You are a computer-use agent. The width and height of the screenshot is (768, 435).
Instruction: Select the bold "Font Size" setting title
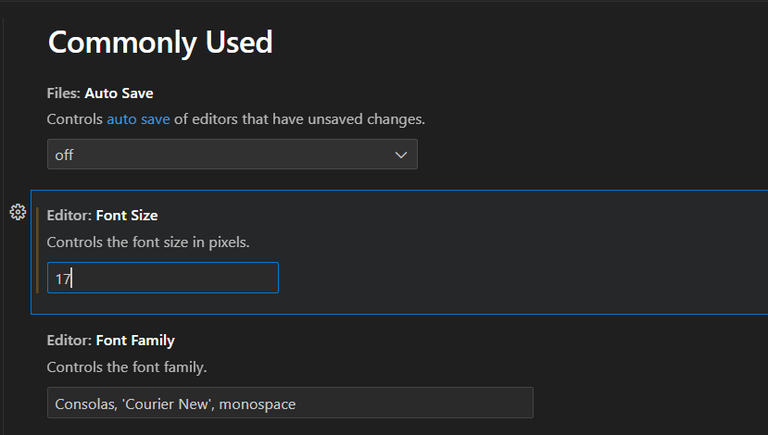coord(127,215)
